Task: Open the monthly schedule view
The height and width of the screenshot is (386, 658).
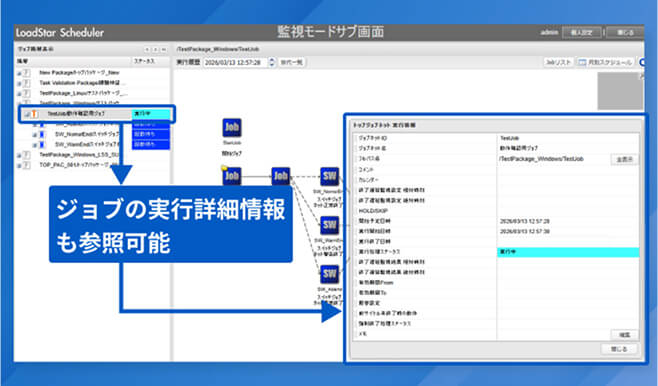Action: [605, 62]
